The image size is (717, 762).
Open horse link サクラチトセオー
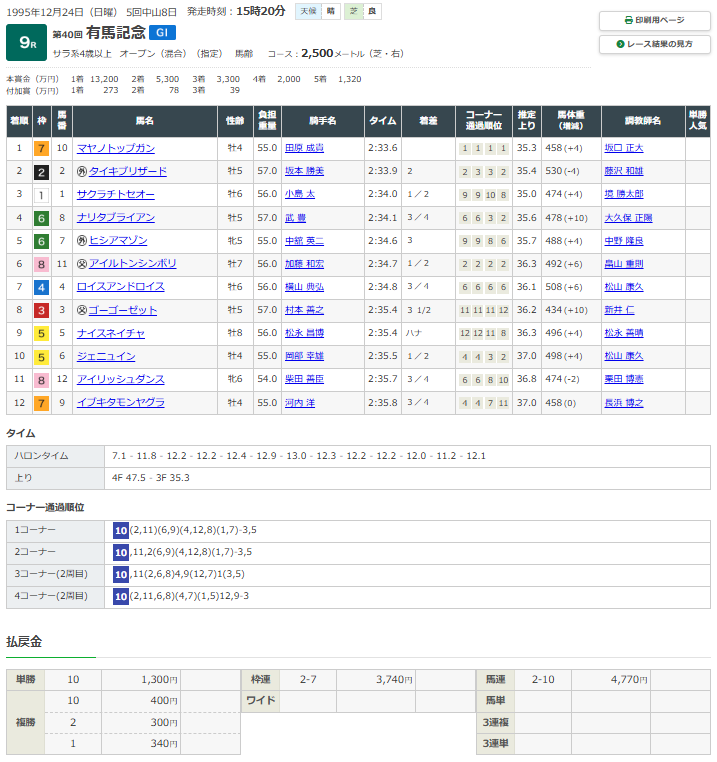click(116, 194)
